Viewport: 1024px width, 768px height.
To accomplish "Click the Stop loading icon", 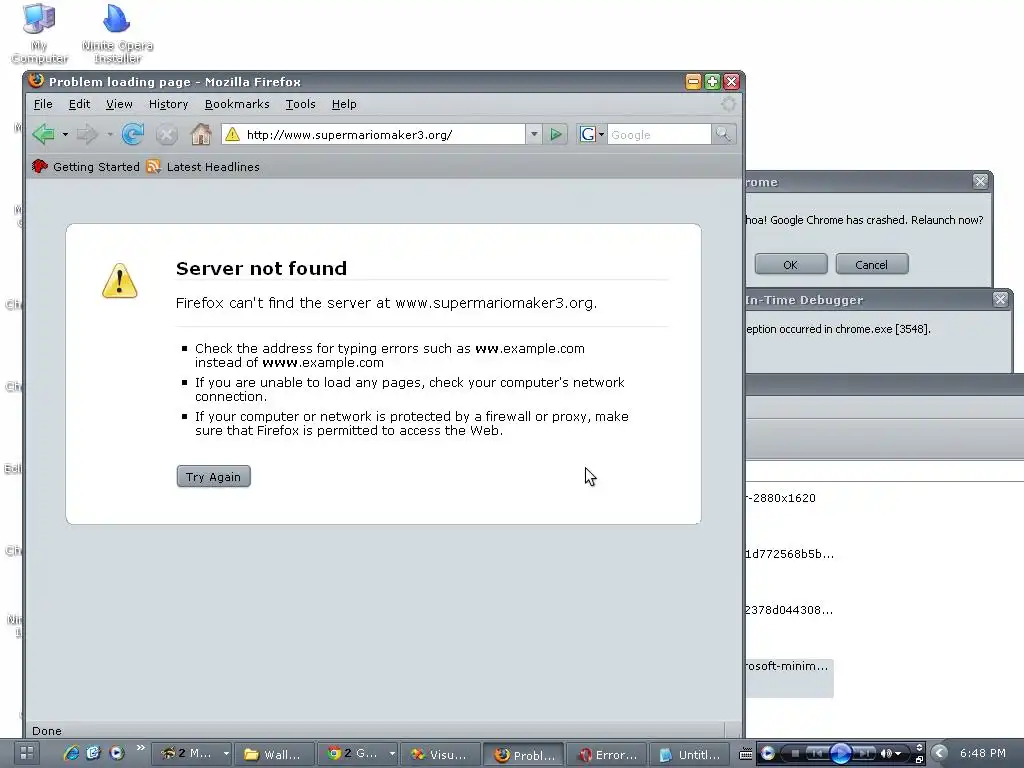I will [167, 135].
